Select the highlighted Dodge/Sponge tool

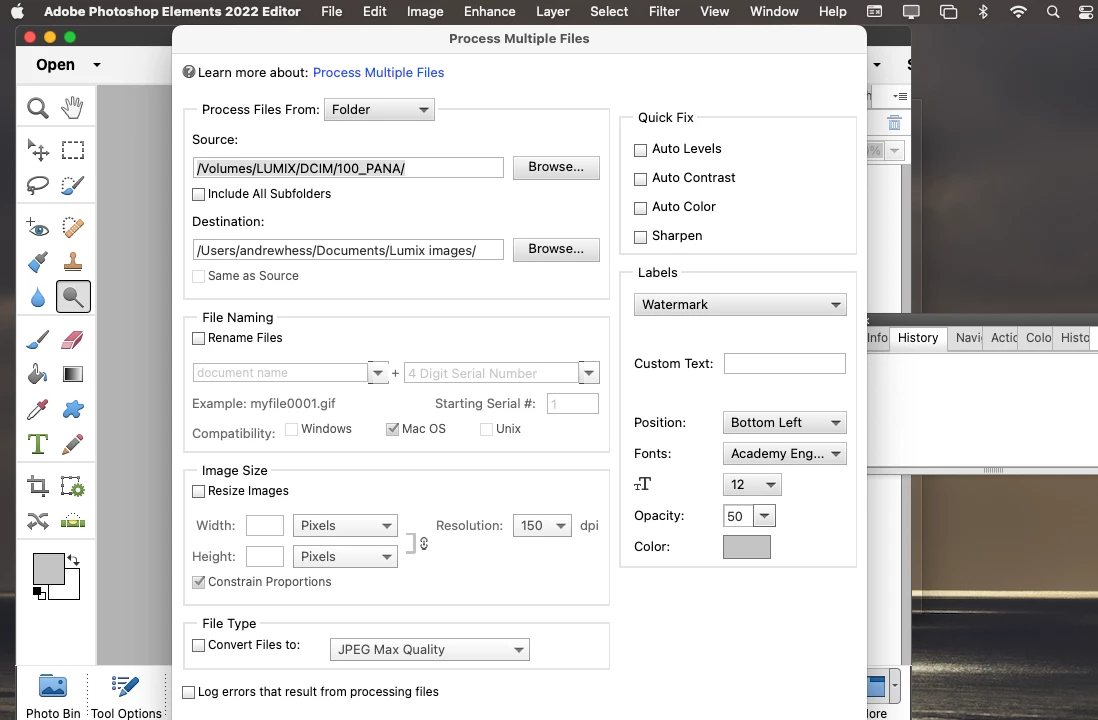(73, 297)
